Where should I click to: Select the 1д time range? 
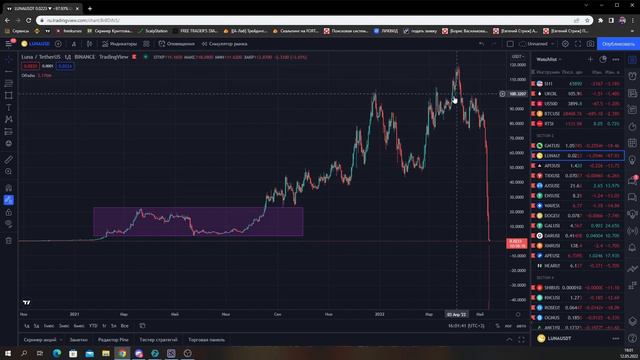[27, 326]
